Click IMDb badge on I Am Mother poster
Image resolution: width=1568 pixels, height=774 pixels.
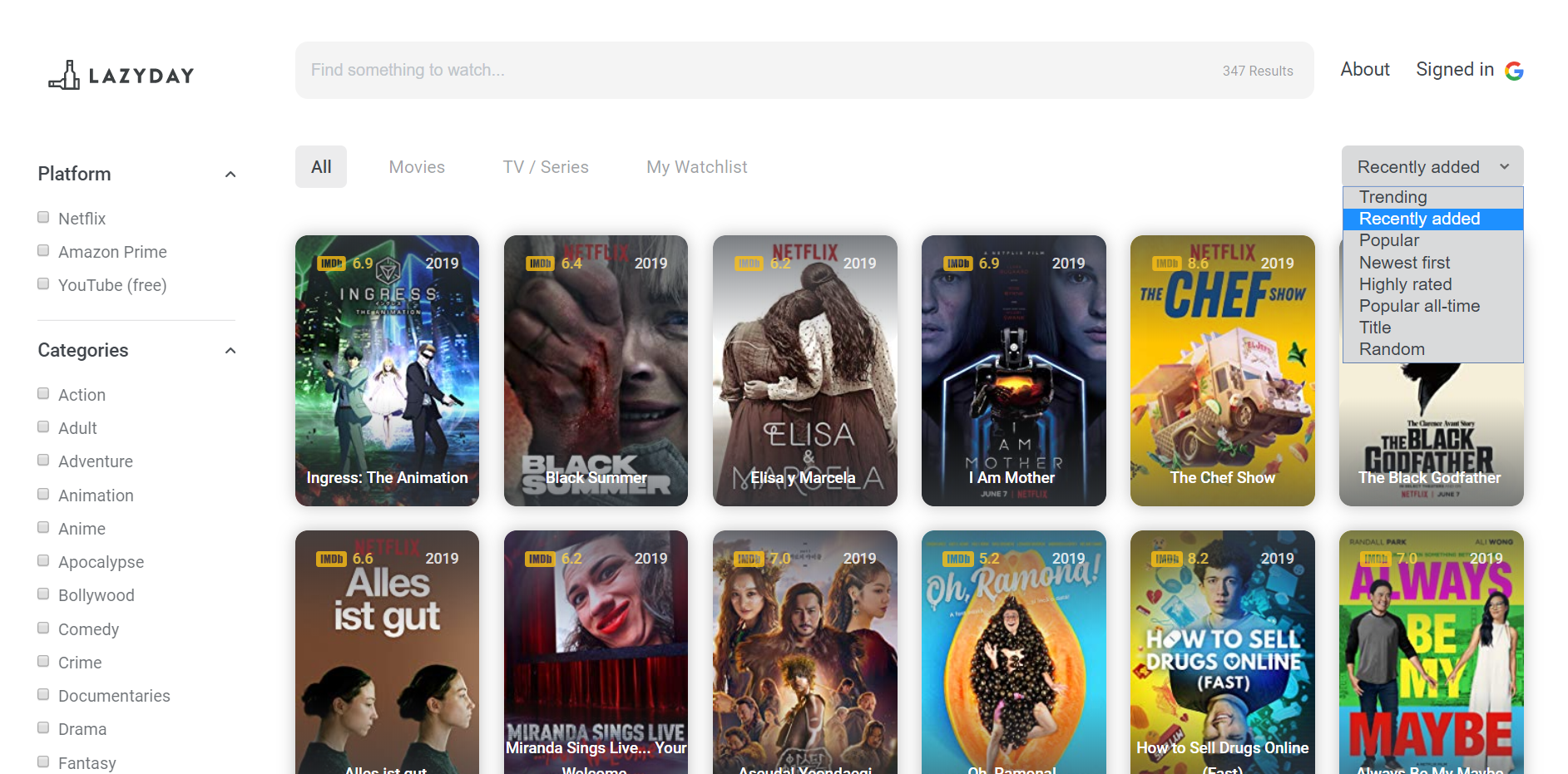(x=957, y=264)
